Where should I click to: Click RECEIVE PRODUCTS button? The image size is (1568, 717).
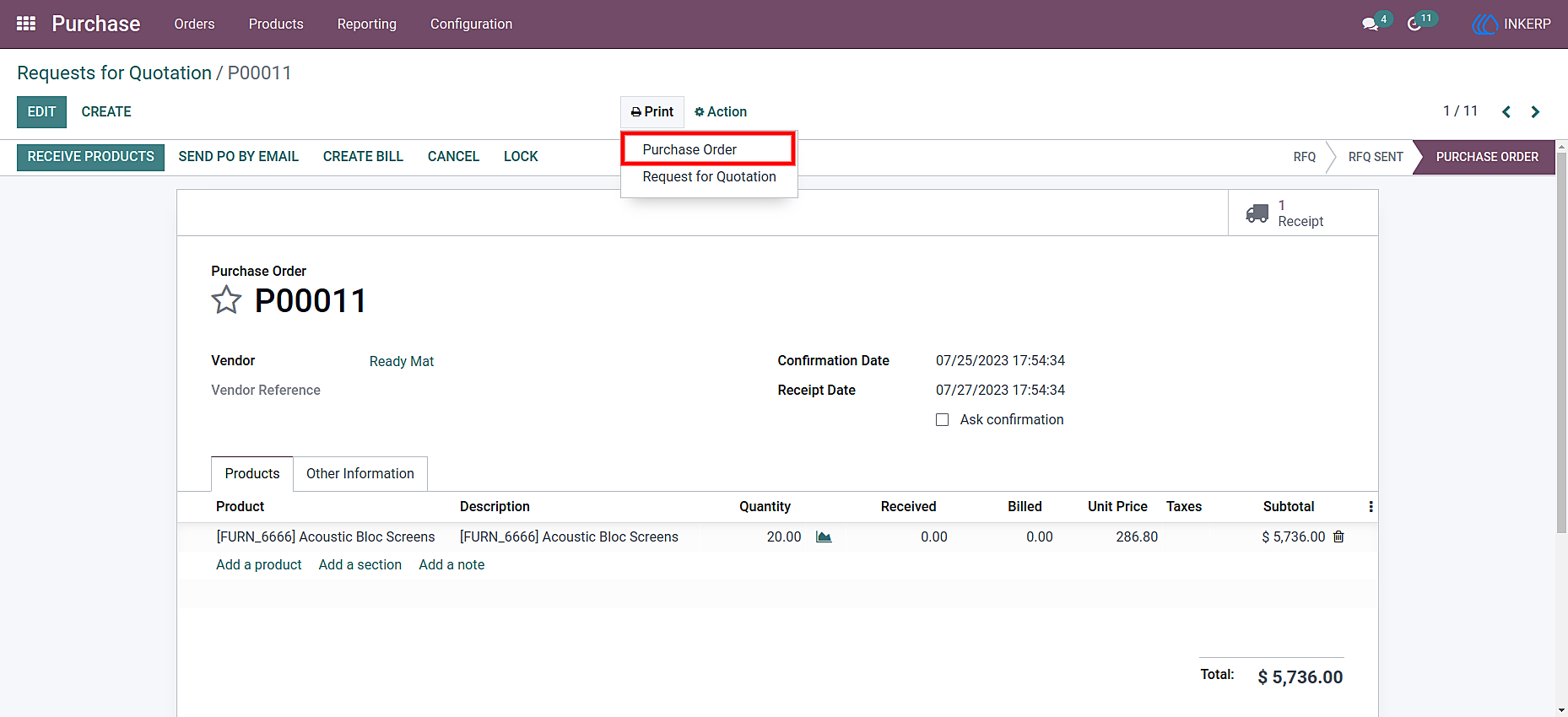point(91,157)
